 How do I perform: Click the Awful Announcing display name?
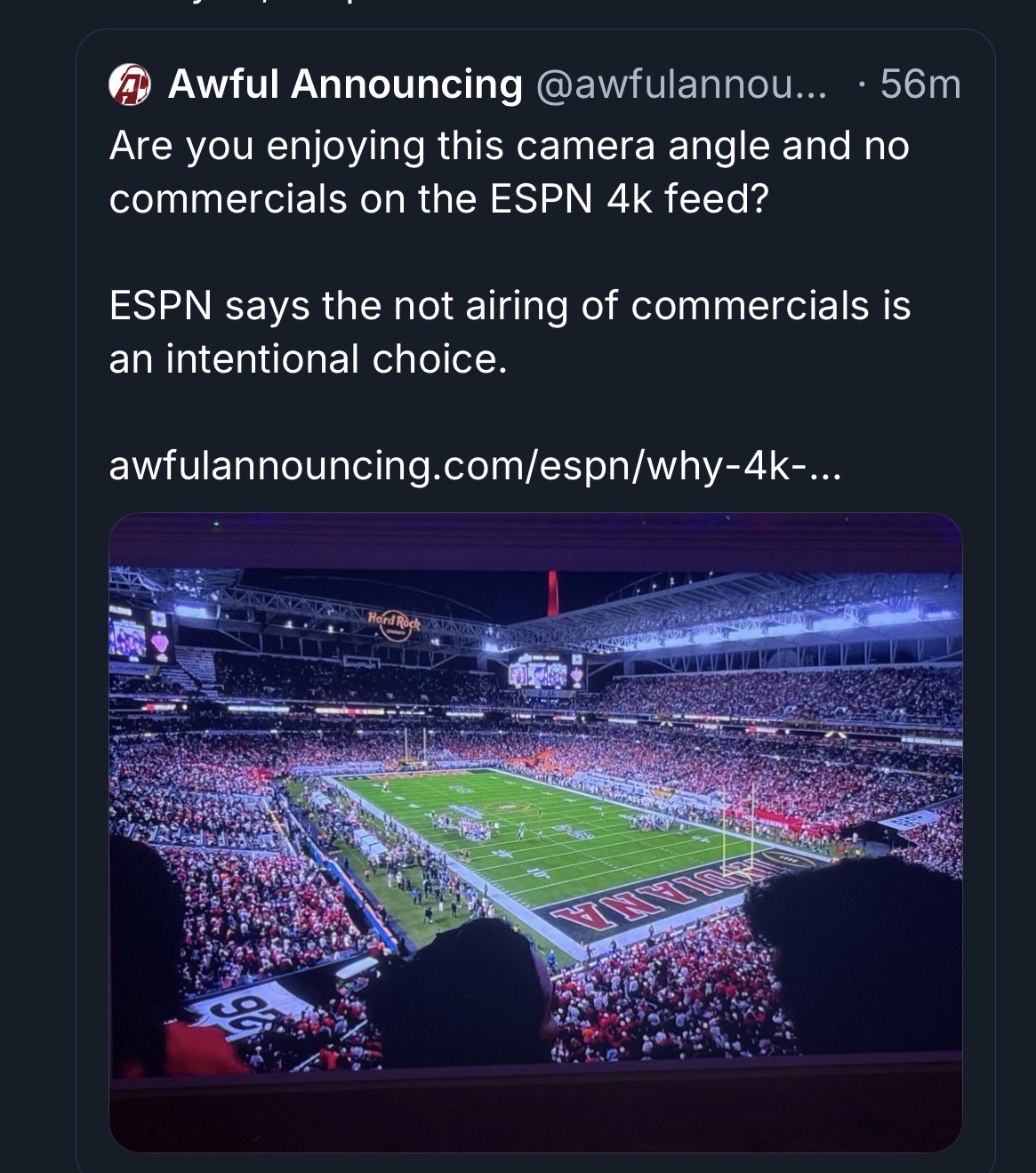(x=345, y=84)
